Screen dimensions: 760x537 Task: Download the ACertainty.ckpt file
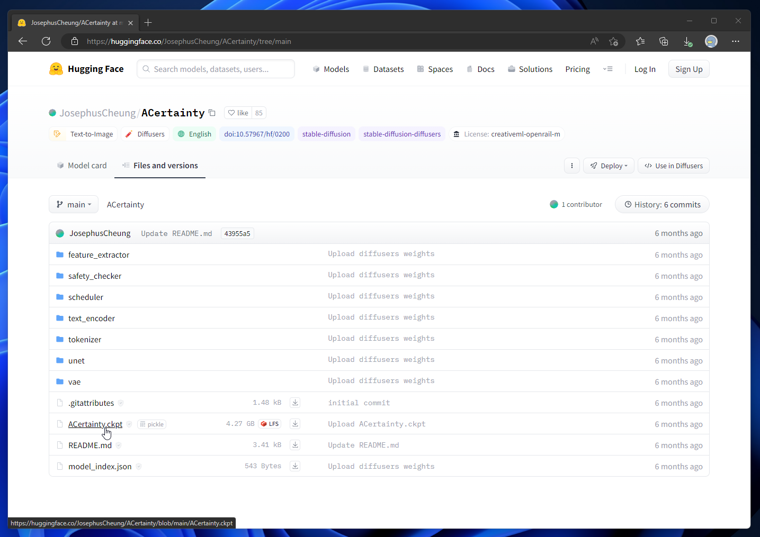pyautogui.click(x=295, y=424)
